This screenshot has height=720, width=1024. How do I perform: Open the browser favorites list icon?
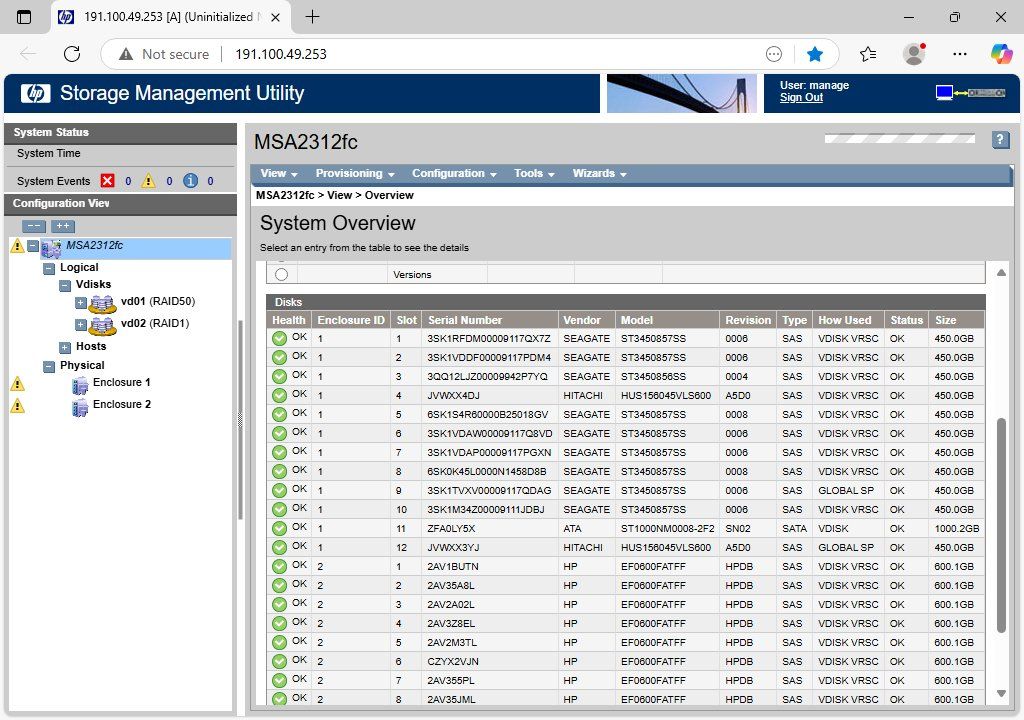coord(868,54)
